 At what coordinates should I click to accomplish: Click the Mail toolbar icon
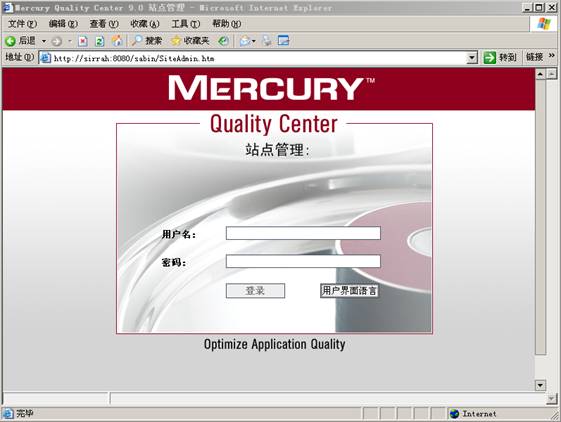pyautogui.click(x=245, y=41)
